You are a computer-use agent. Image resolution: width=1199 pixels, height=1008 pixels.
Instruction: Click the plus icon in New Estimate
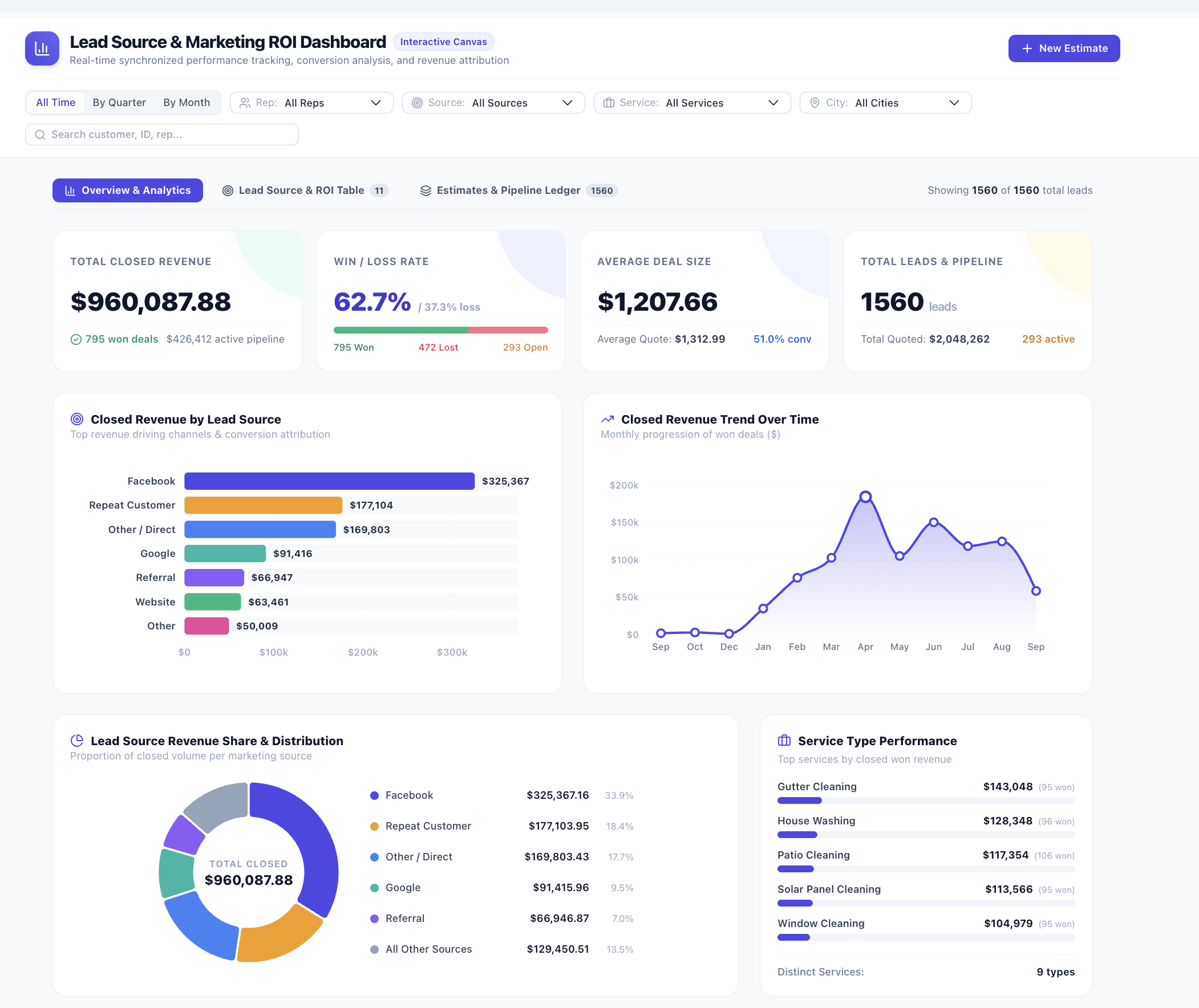click(x=1027, y=48)
